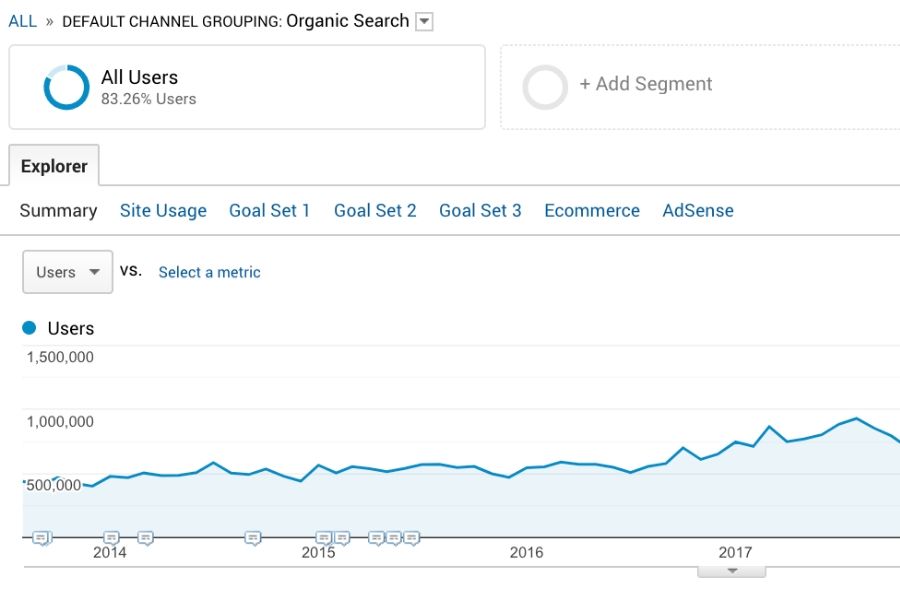Switch to the Goal Set 1 tab
Viewport: 900px width, 600px height.
pos(270,211)
